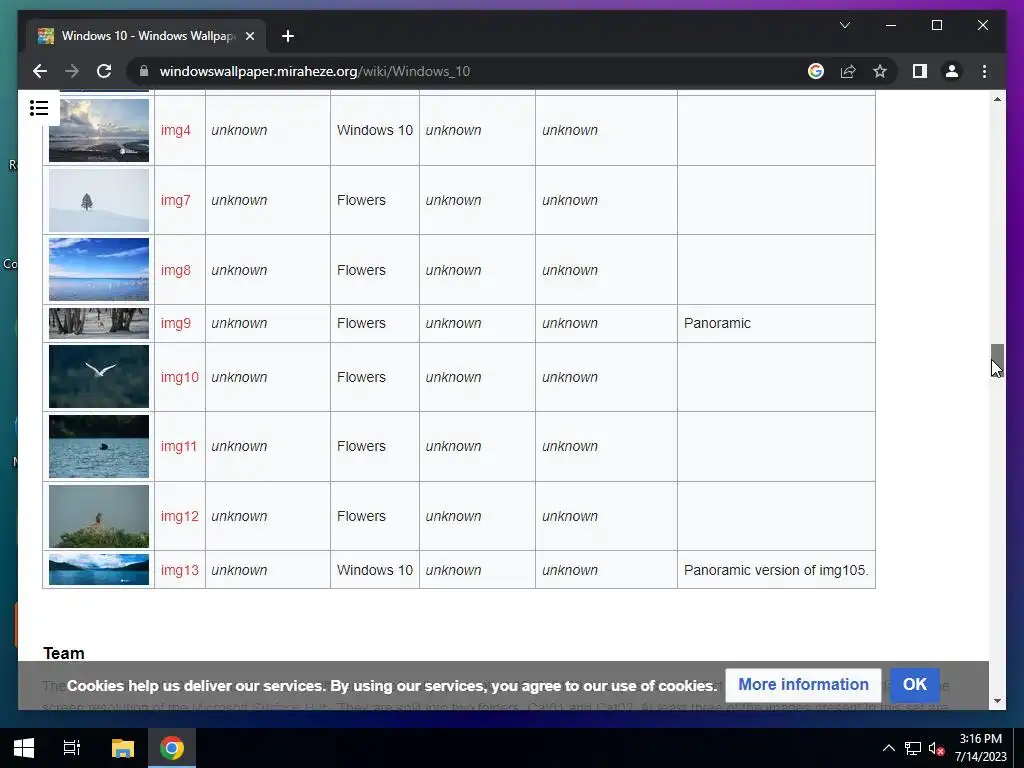This screenshot has height=768, width=1024.
Task: Open Chrome three-dot menu
Action: (984, 71)
